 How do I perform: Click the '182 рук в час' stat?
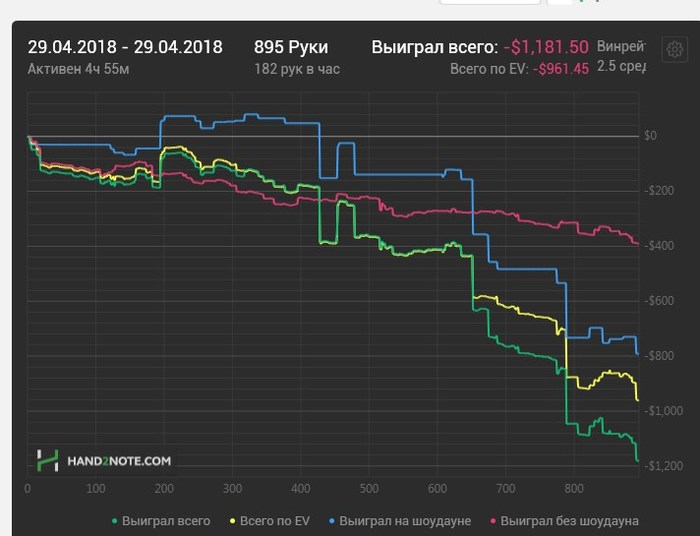pyautogui.click(x=298, y=69)
